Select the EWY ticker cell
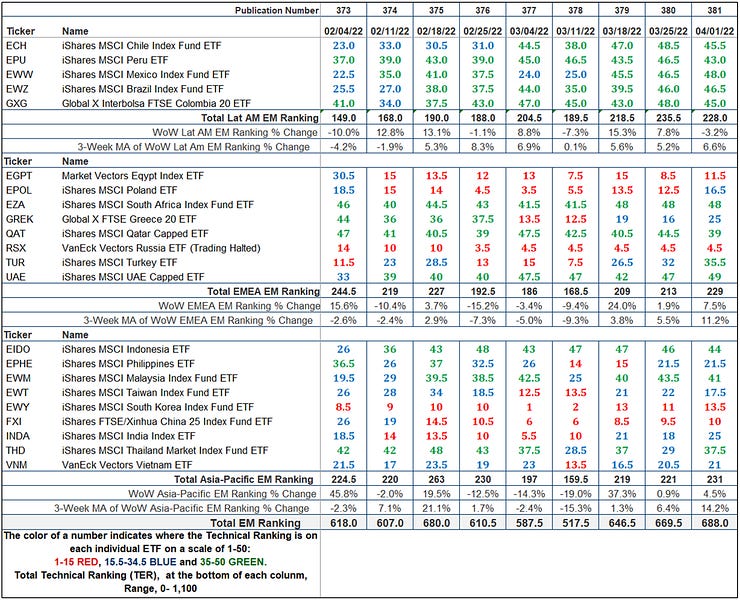Viewport: 740px width, 600px height. tap(18, 407)
